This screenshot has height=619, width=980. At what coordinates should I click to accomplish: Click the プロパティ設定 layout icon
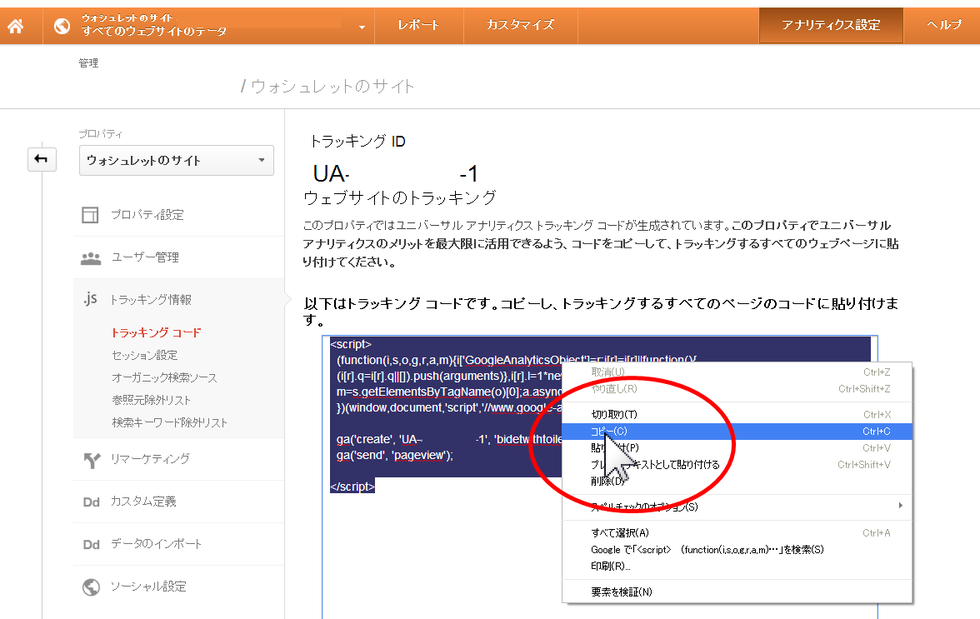[x=91, y=215]
